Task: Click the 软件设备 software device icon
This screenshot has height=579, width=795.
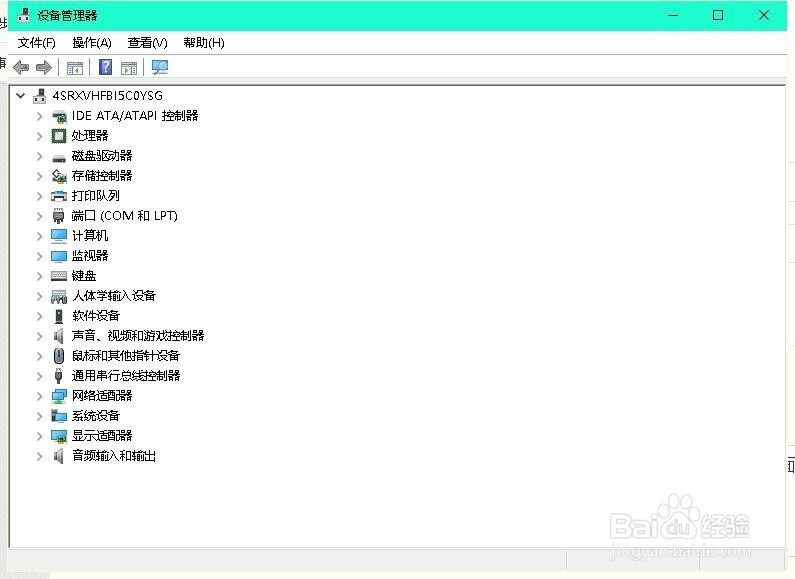Action: tap(59, 316)
